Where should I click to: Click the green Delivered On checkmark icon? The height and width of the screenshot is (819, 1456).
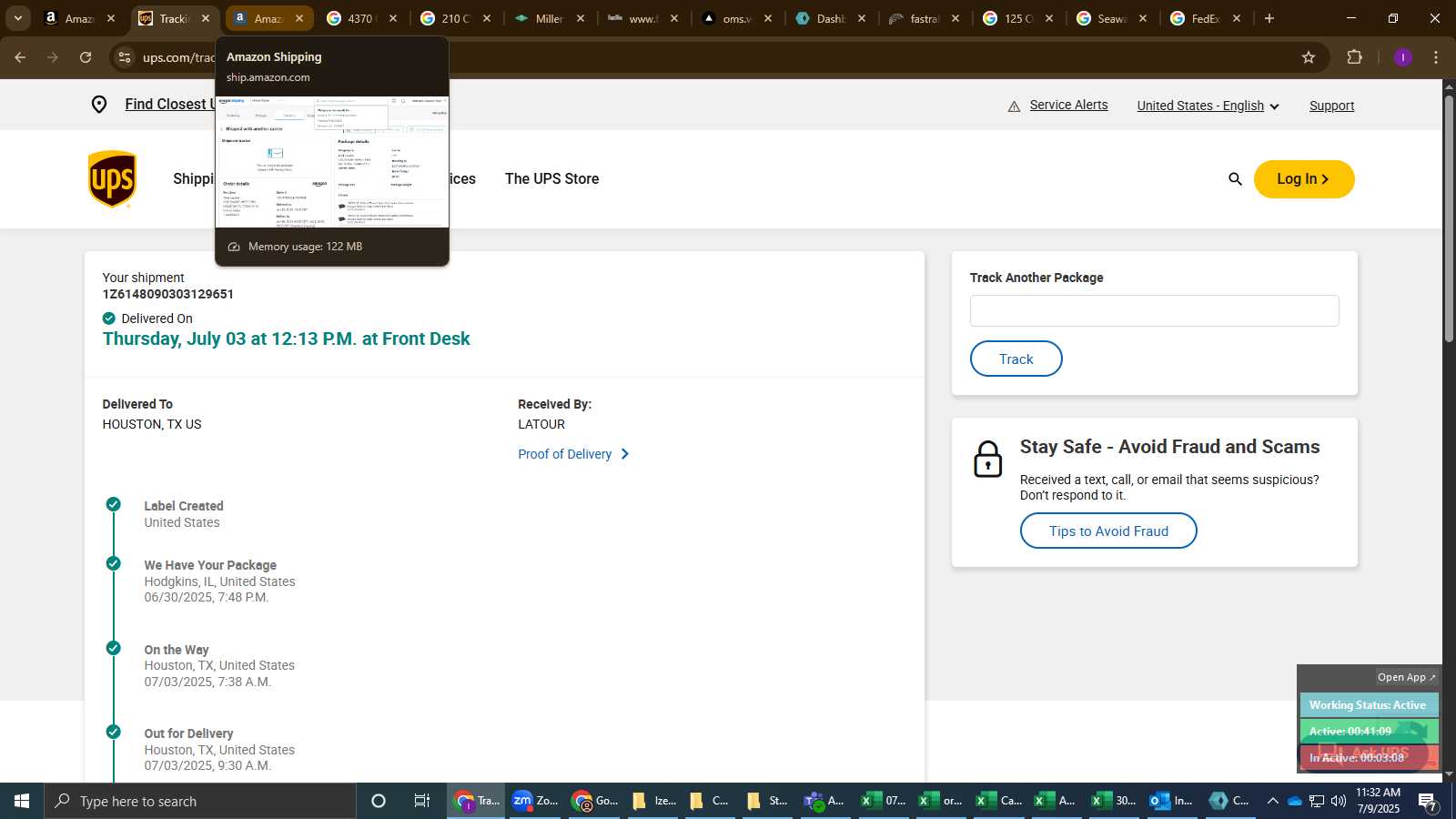pos(109,318)
